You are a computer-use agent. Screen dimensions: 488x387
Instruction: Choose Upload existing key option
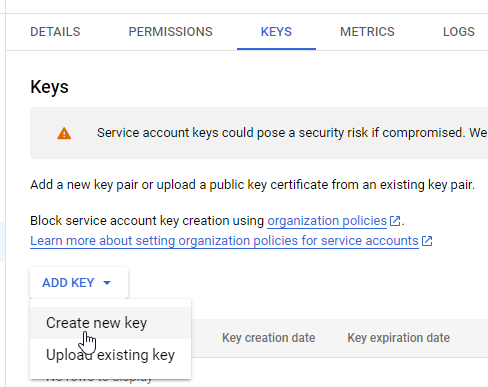110,355
